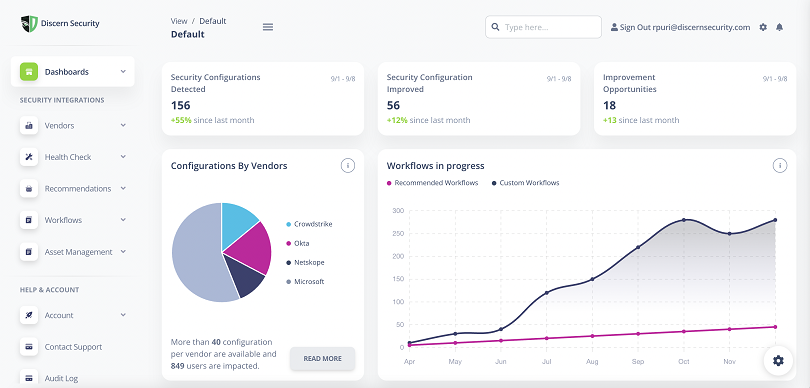
Task: Open the notifications bell icon
Action: 780,27
